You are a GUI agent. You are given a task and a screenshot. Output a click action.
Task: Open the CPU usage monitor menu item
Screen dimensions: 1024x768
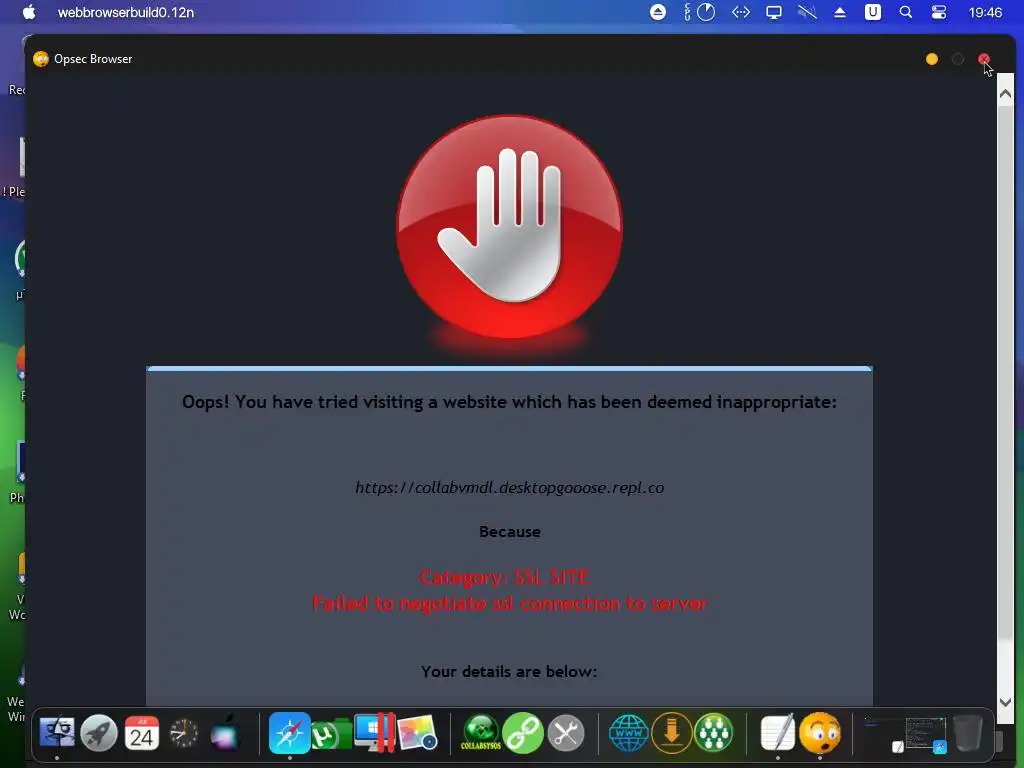coord(699,12)
